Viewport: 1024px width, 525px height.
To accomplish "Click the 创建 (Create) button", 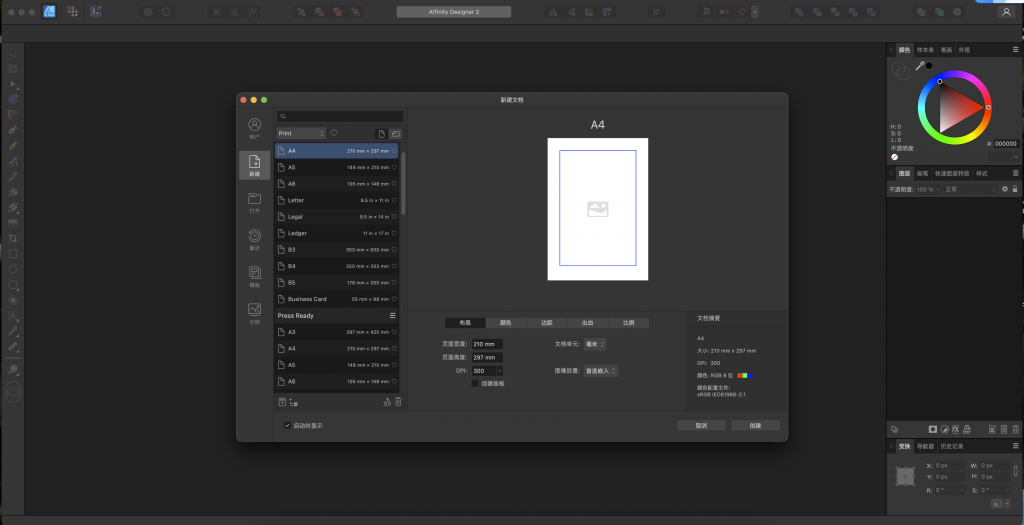I will [755, 426].
